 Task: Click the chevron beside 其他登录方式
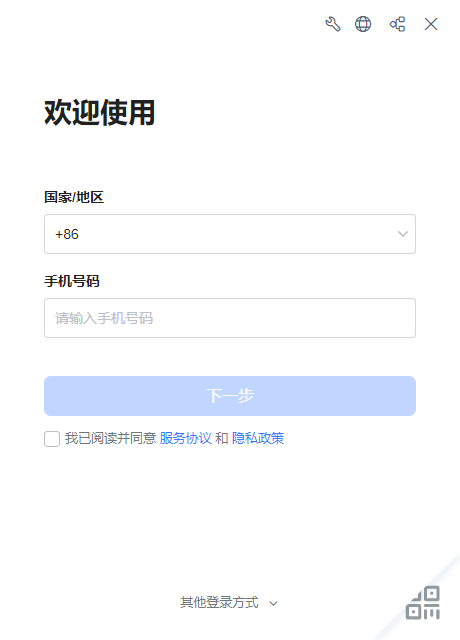pos(273,603)
